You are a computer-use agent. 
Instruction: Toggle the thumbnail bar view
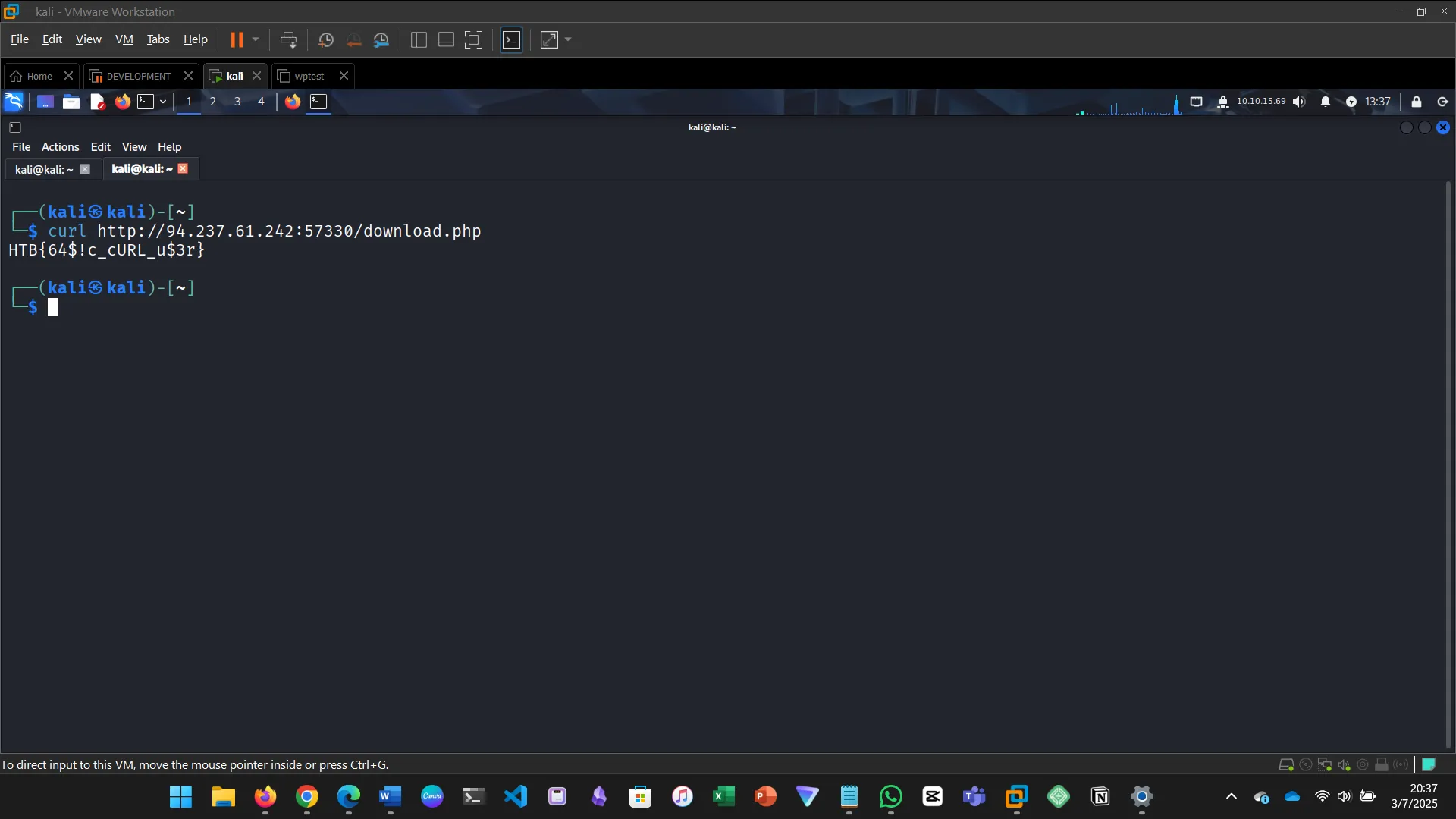pyautogui.click(x=446, y=39)
